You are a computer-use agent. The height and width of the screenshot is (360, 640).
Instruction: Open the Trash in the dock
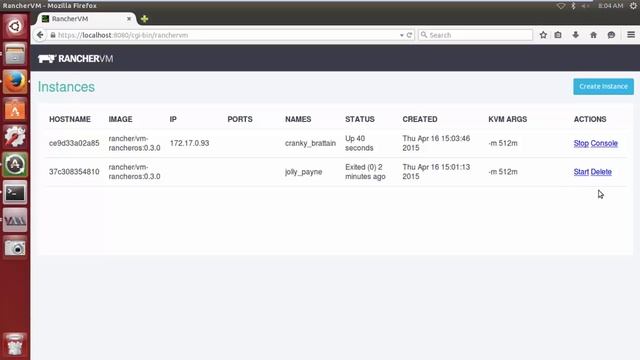15,344
